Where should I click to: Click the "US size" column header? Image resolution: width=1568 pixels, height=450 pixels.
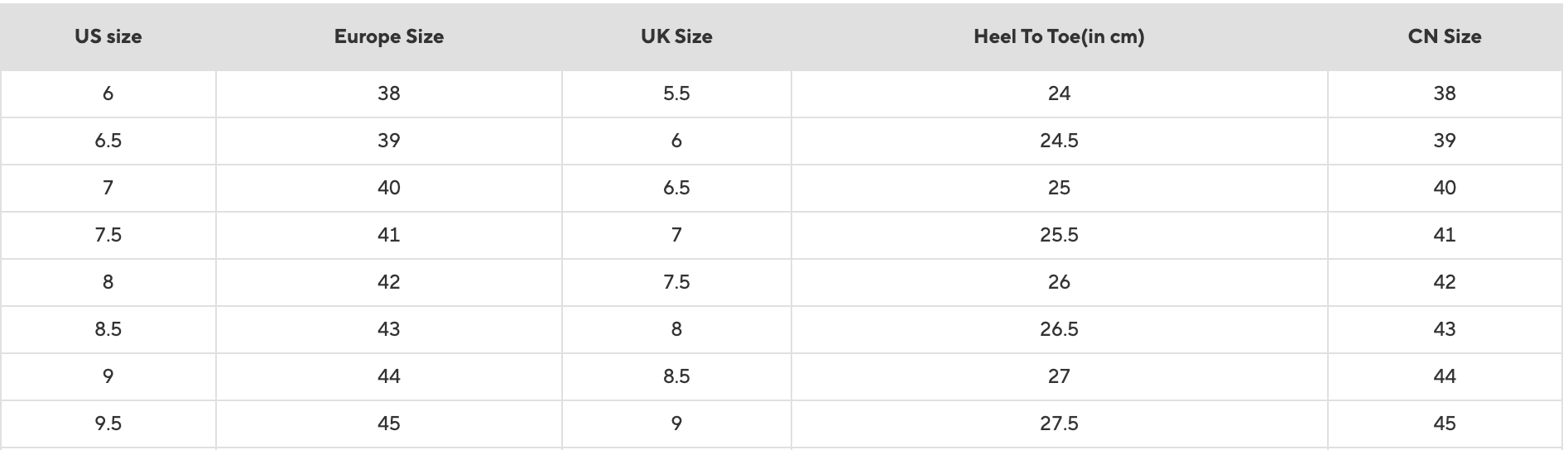(x=108, y=36)
